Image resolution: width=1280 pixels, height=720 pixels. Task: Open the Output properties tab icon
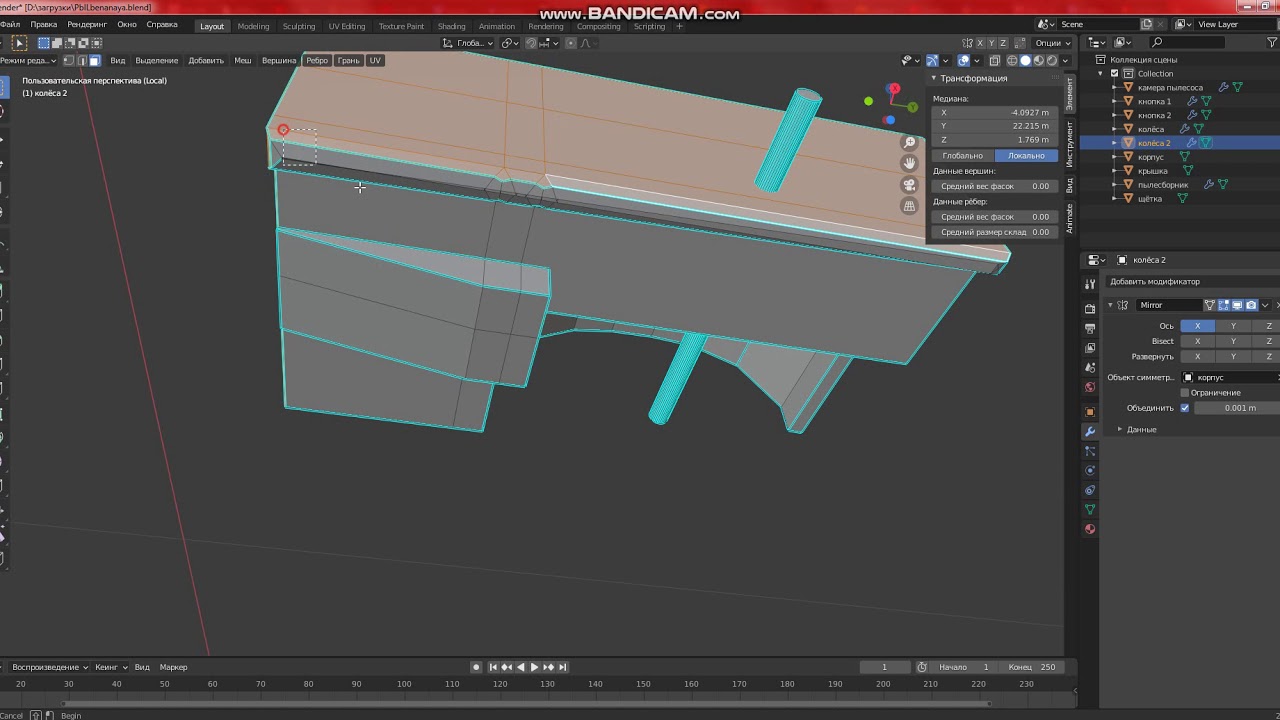[x=1090, y=328]
